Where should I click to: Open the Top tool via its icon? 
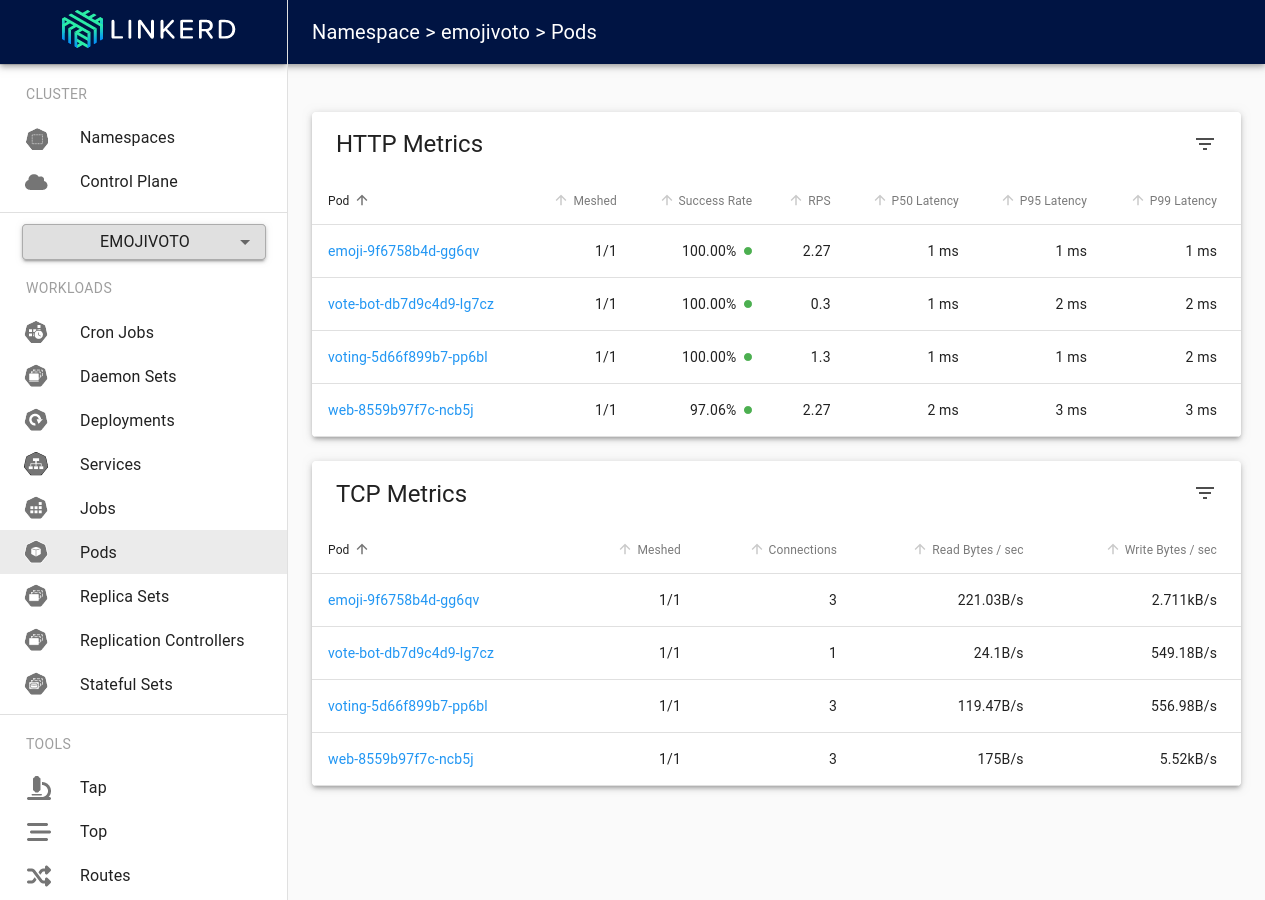tap(39, 831)
